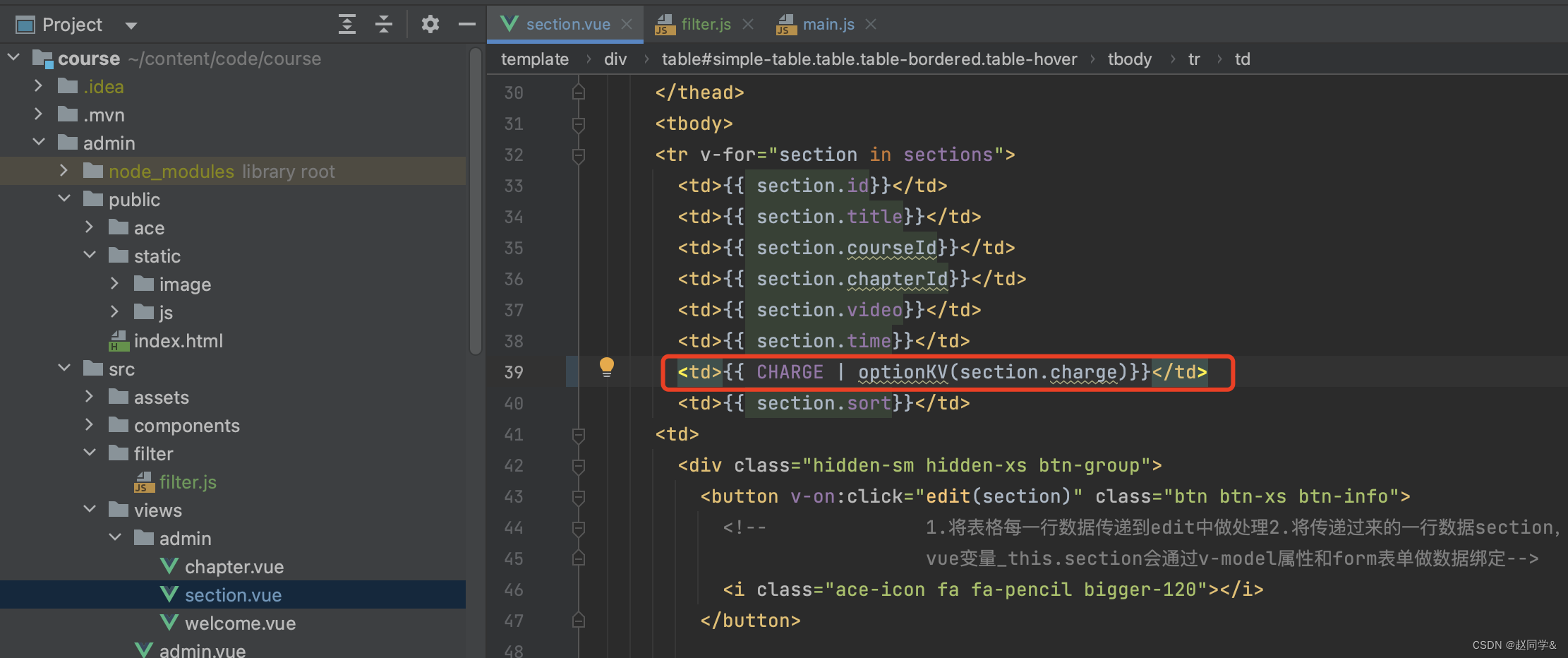Collapse the static folder
Image resolution: width=1568 pixels, height=658 pixels.
90,255
